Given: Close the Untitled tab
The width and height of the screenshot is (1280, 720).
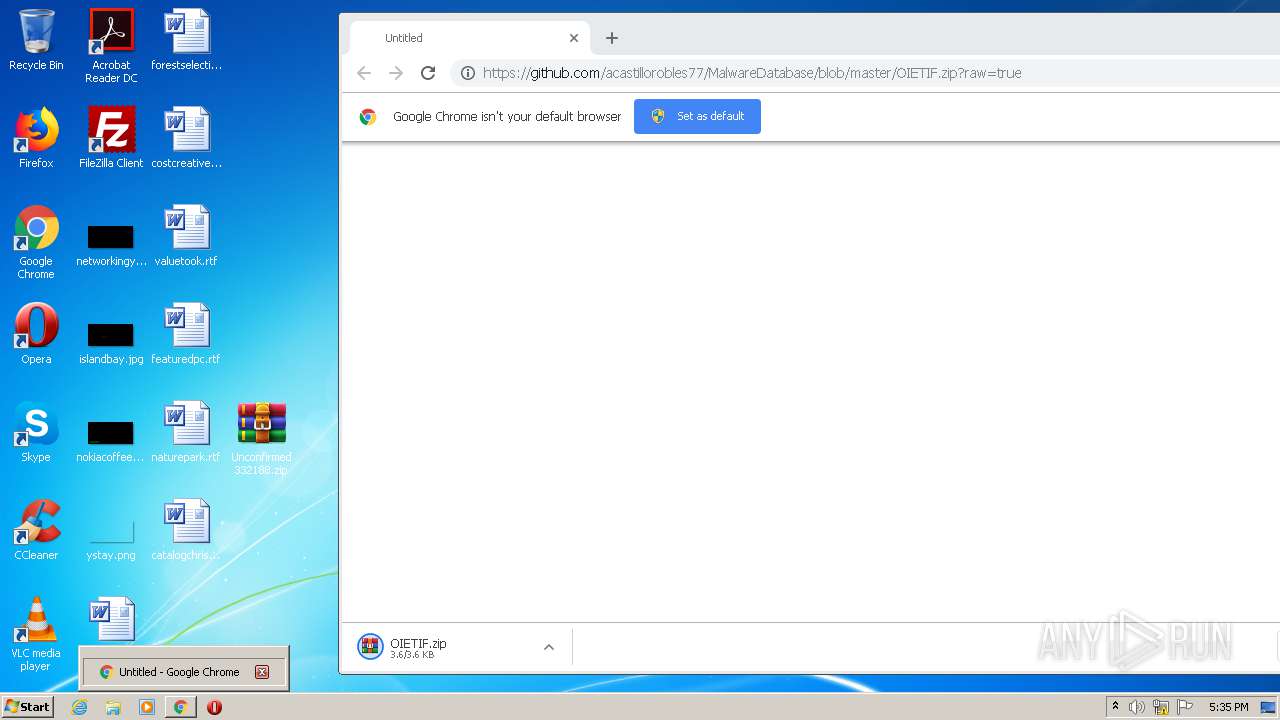Looking at the screenshot, I should click(x=574, y=38).
